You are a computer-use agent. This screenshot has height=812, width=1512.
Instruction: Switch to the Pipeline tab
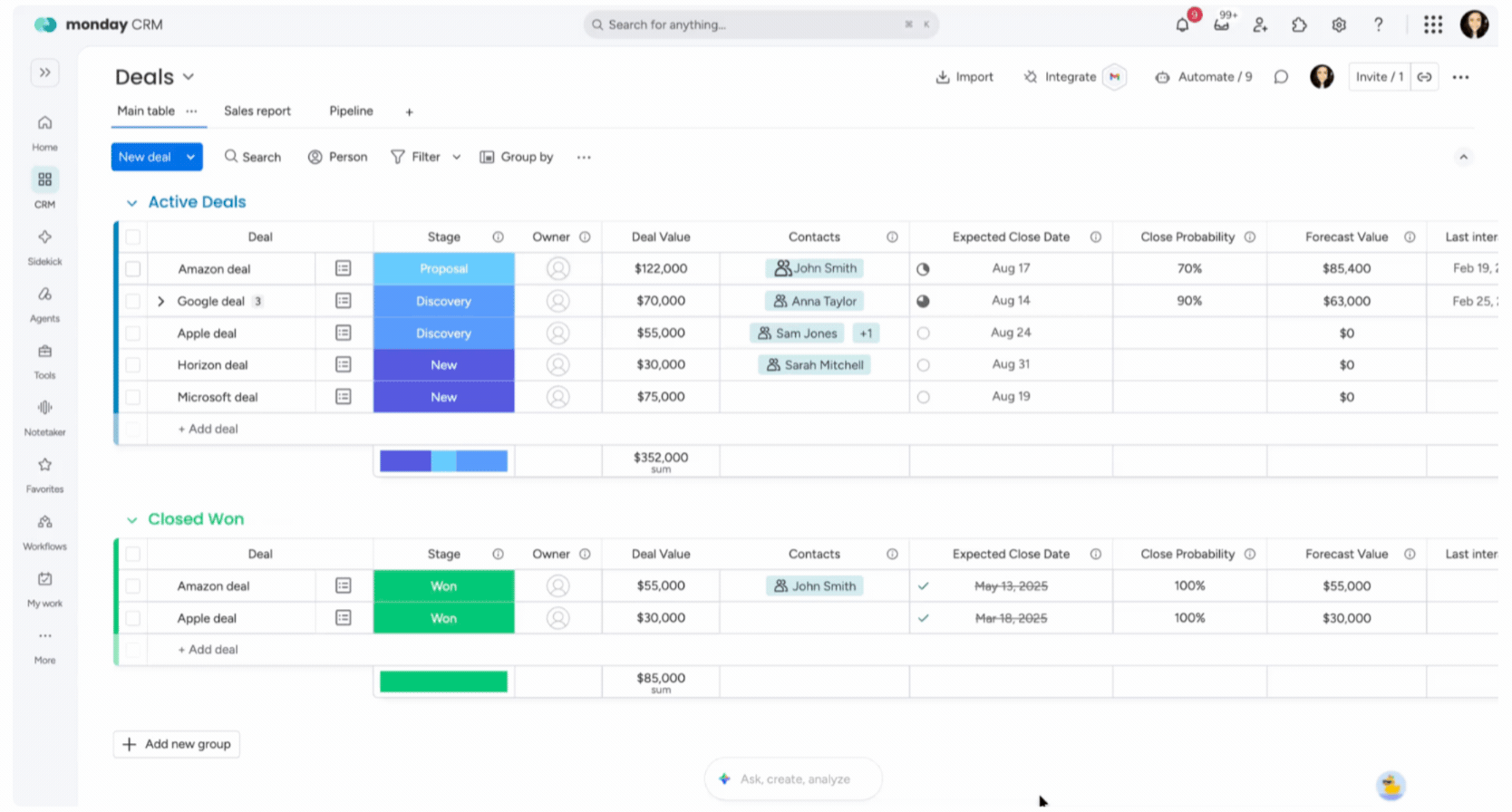pos(351,111)
